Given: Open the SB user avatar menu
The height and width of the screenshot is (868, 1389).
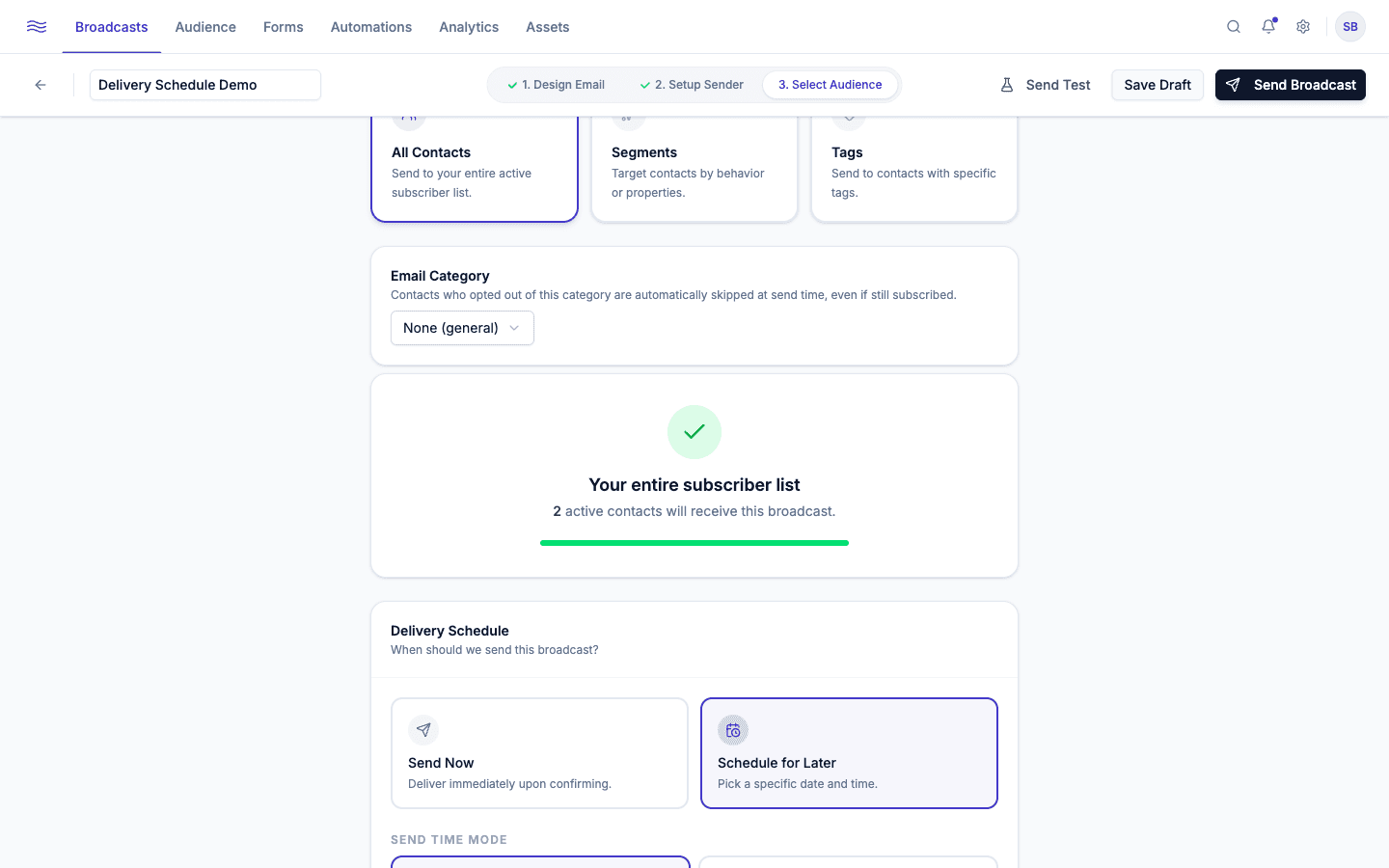Looking at the screenshot, I should pos(1350,27).
